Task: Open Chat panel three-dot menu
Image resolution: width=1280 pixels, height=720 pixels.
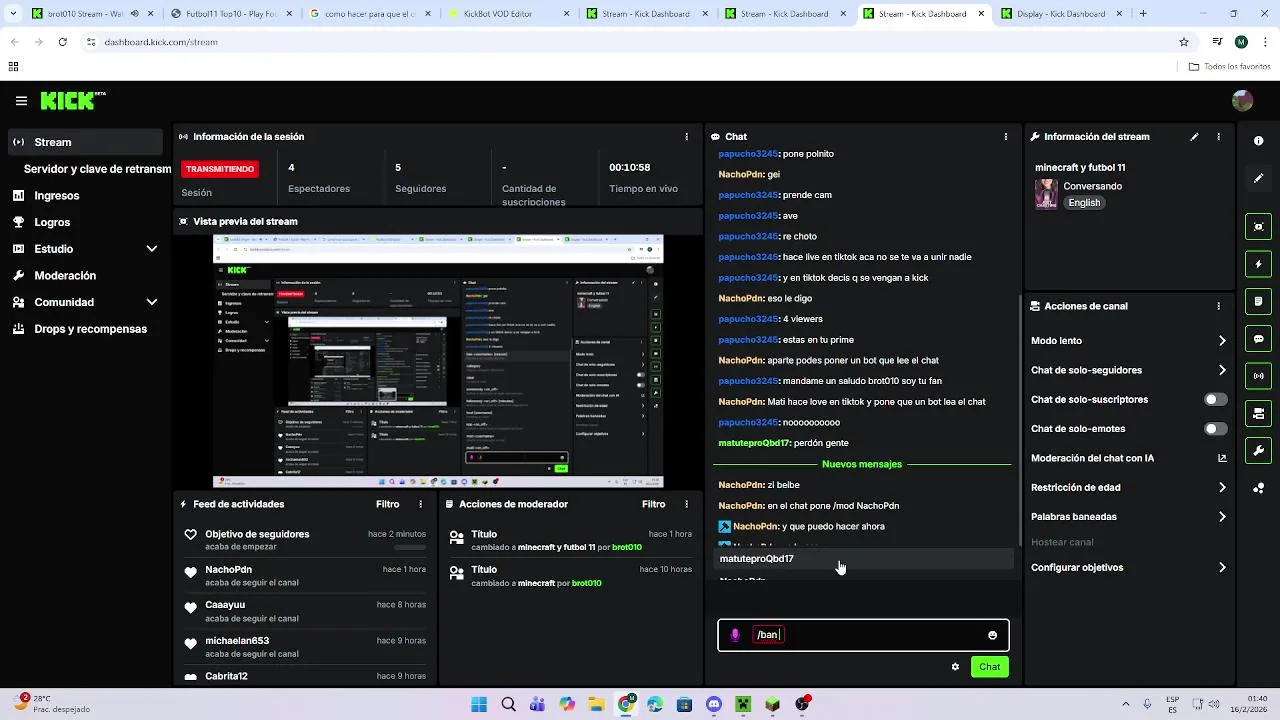Action: (1005, 136)
